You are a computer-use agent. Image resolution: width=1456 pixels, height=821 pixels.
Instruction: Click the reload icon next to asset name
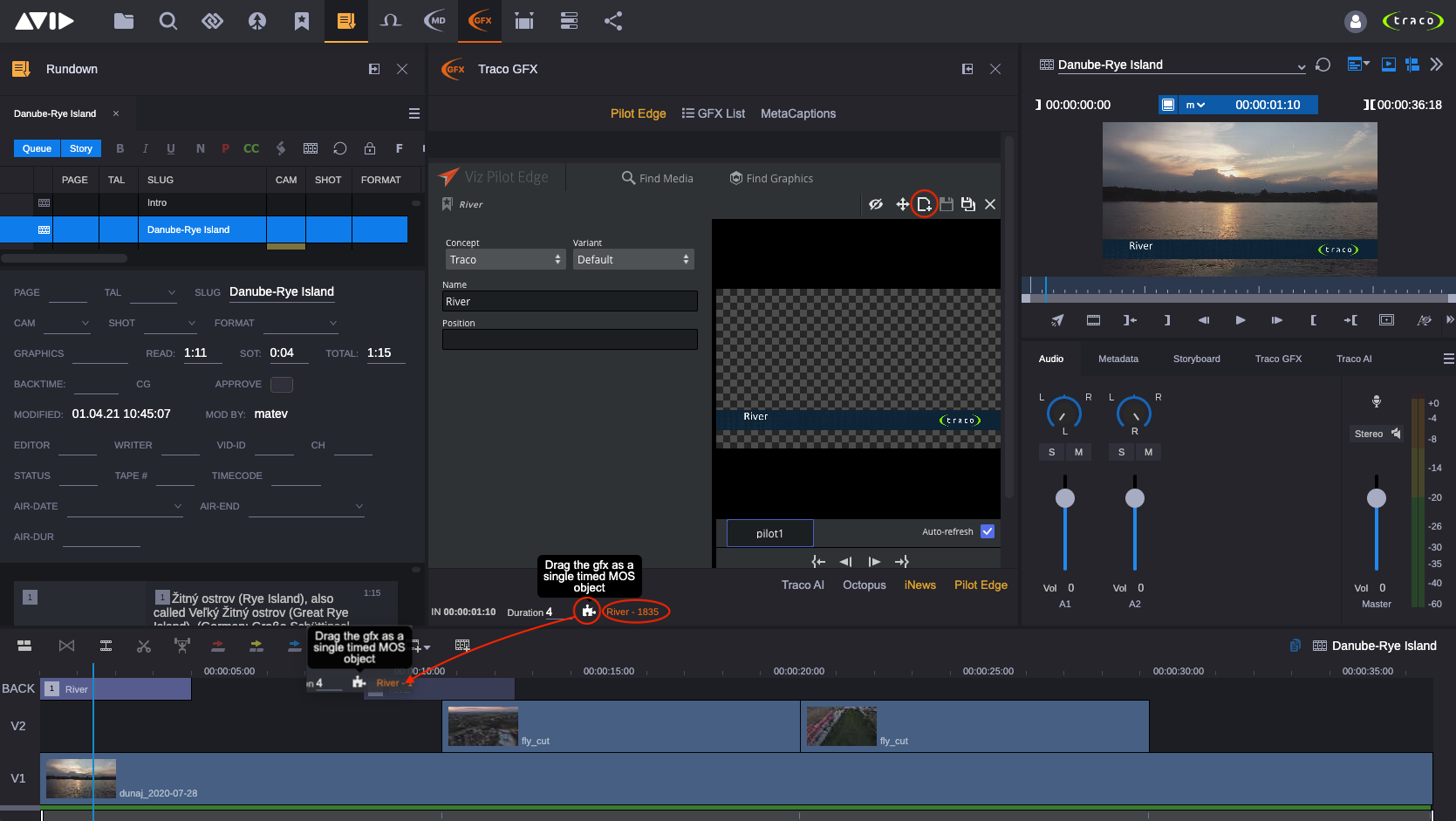coord(1323,65)
